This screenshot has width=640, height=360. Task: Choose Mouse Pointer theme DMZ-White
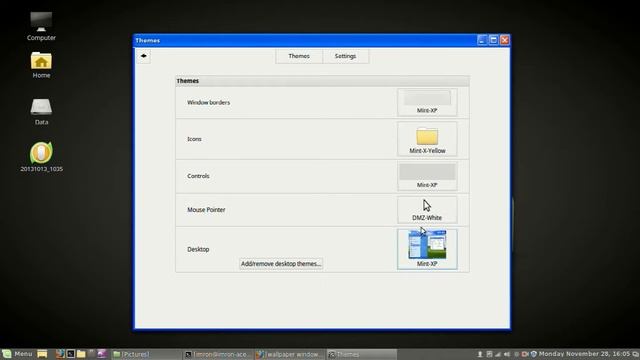427,210
